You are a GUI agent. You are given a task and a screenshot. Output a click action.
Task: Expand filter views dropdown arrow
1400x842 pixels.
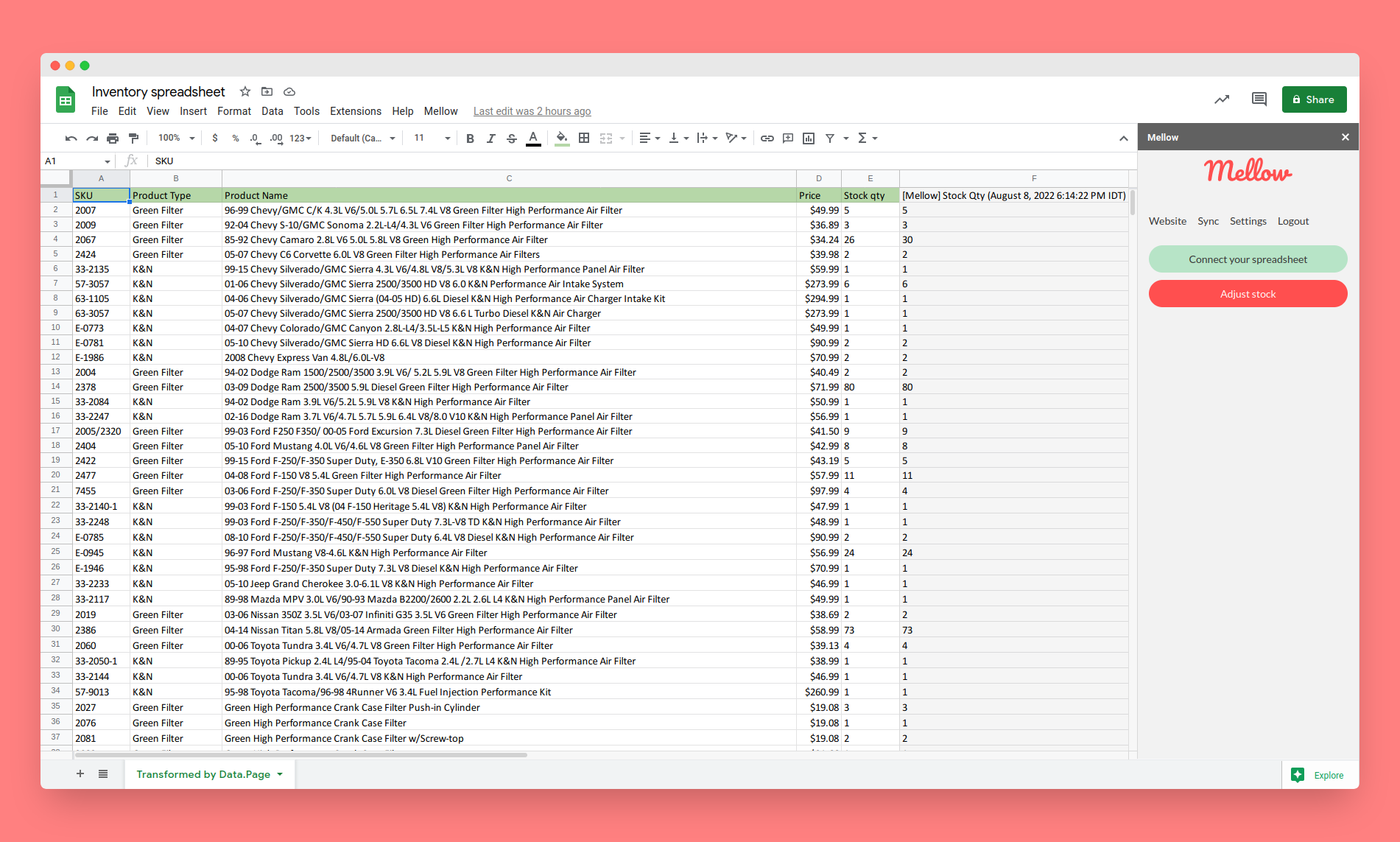[846, 138]
